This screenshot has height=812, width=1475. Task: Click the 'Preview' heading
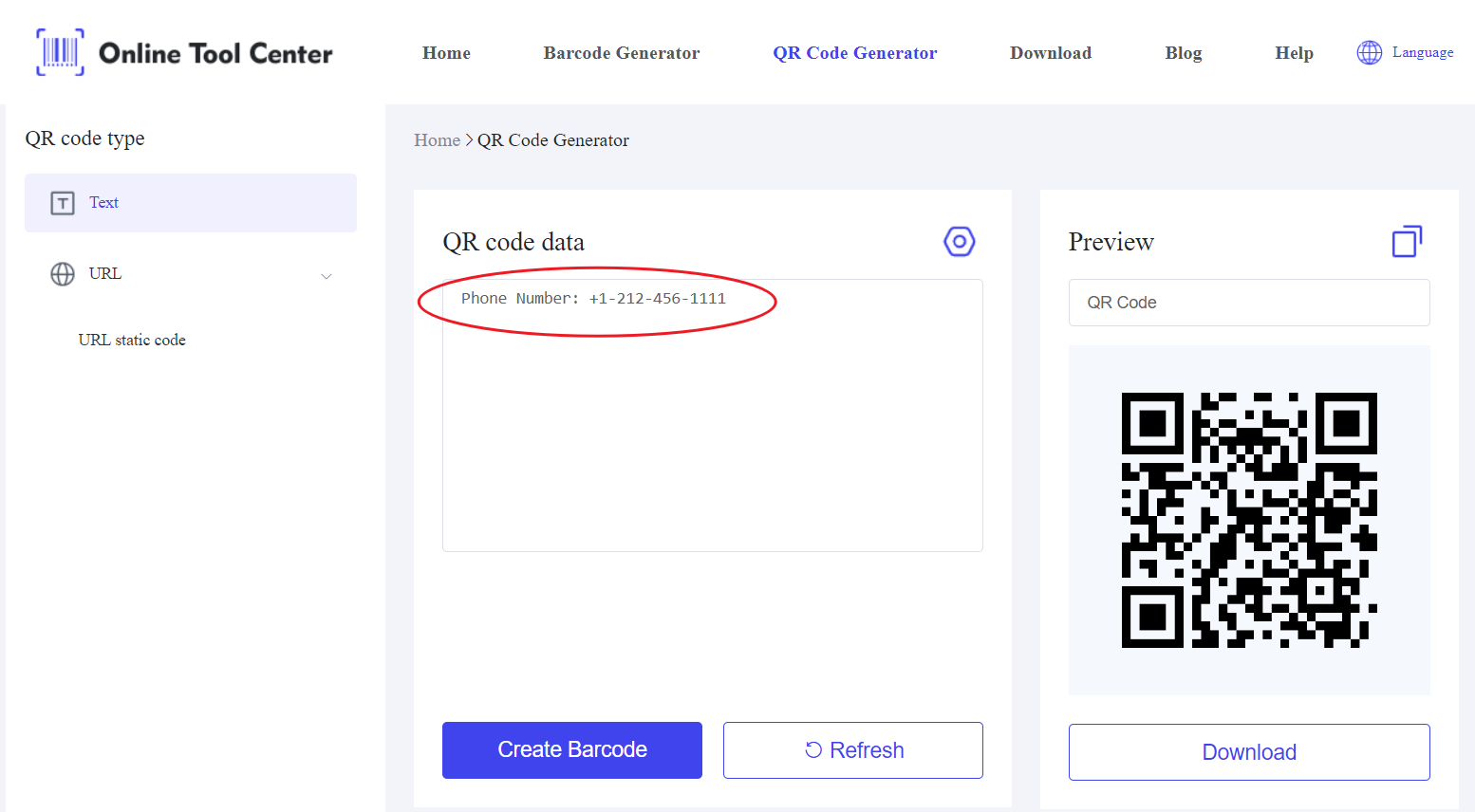[x=1111, y=242]
